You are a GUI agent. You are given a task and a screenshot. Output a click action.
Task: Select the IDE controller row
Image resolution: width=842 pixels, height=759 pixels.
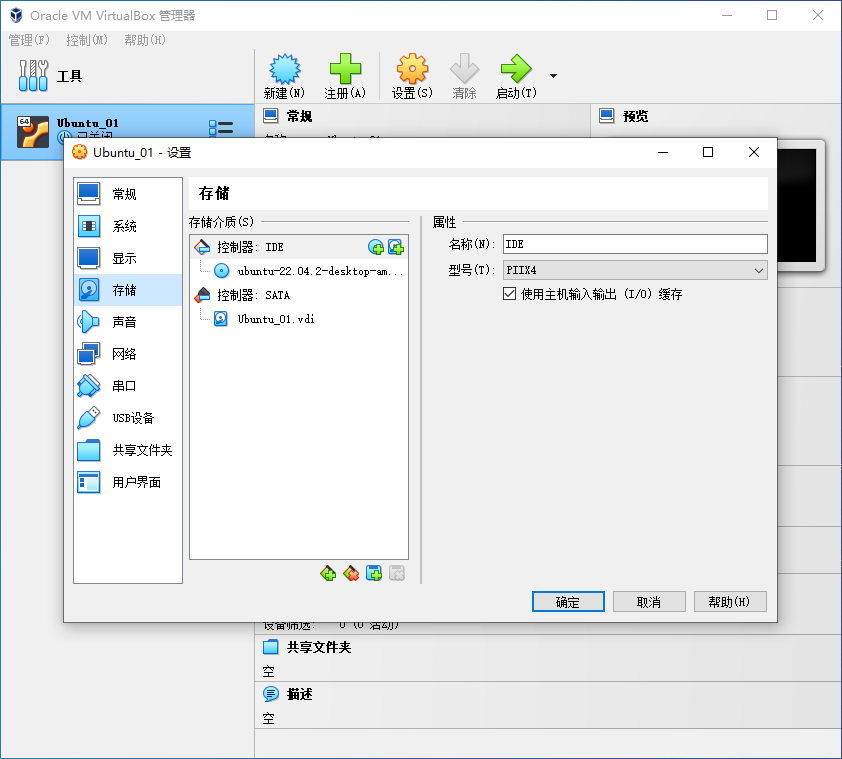click(299, 247)
